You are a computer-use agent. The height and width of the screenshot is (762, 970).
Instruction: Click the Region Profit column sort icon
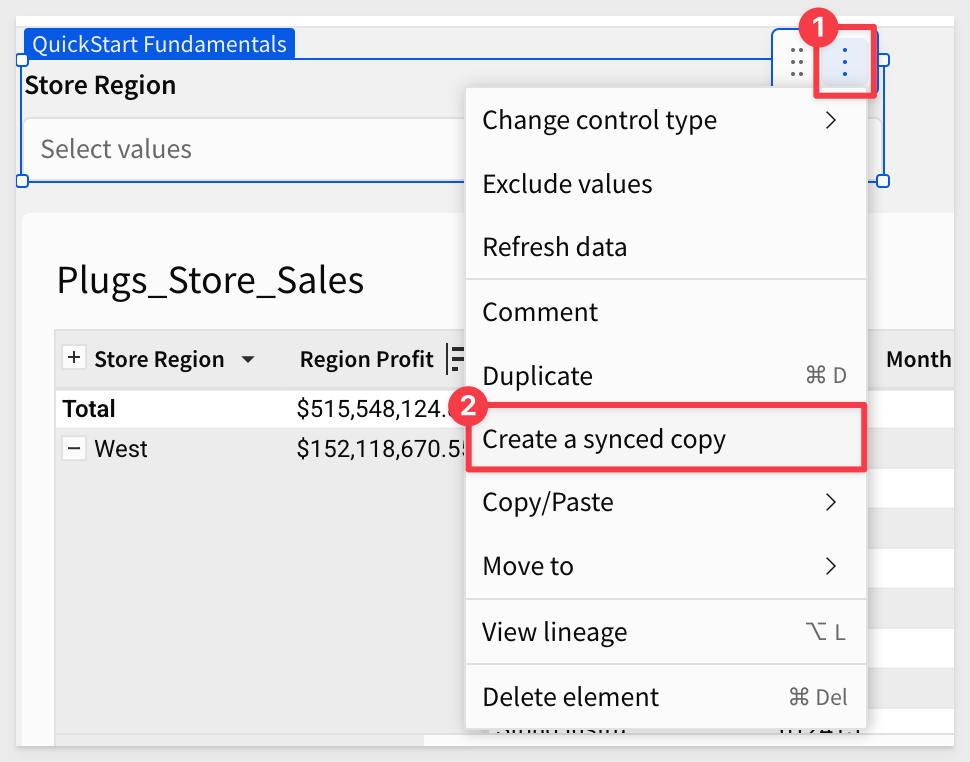point(455,359)
